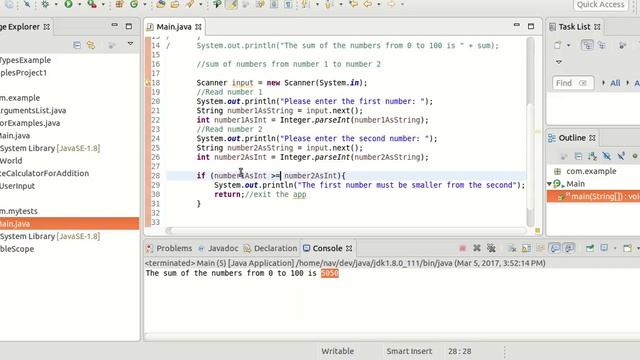
Task: Expand the Task List view menu triangle
Action: (x=559, y=62)
